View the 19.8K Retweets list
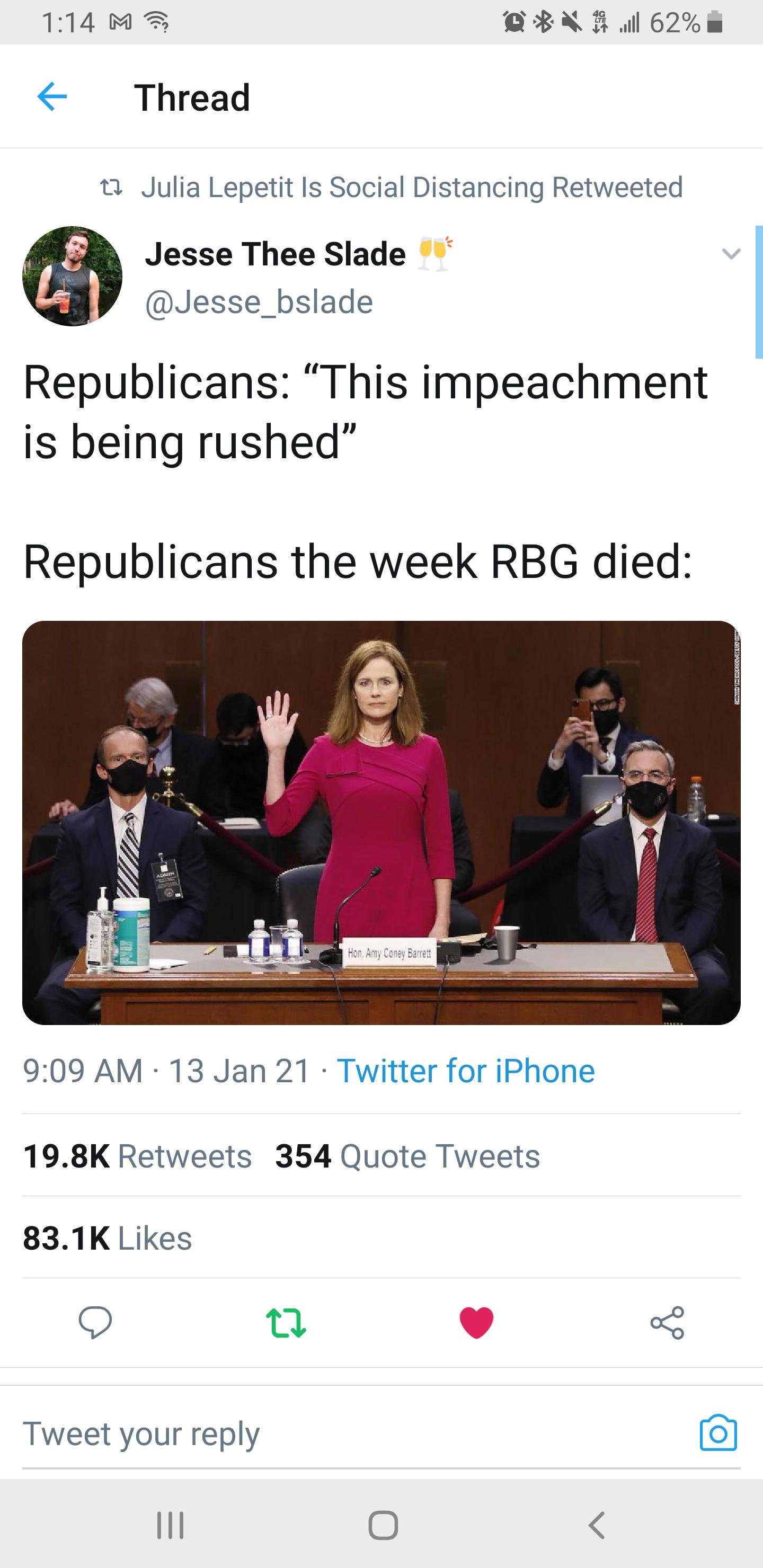The image size is (763, 1568). pyautogui.click(x=138, y=1156)
